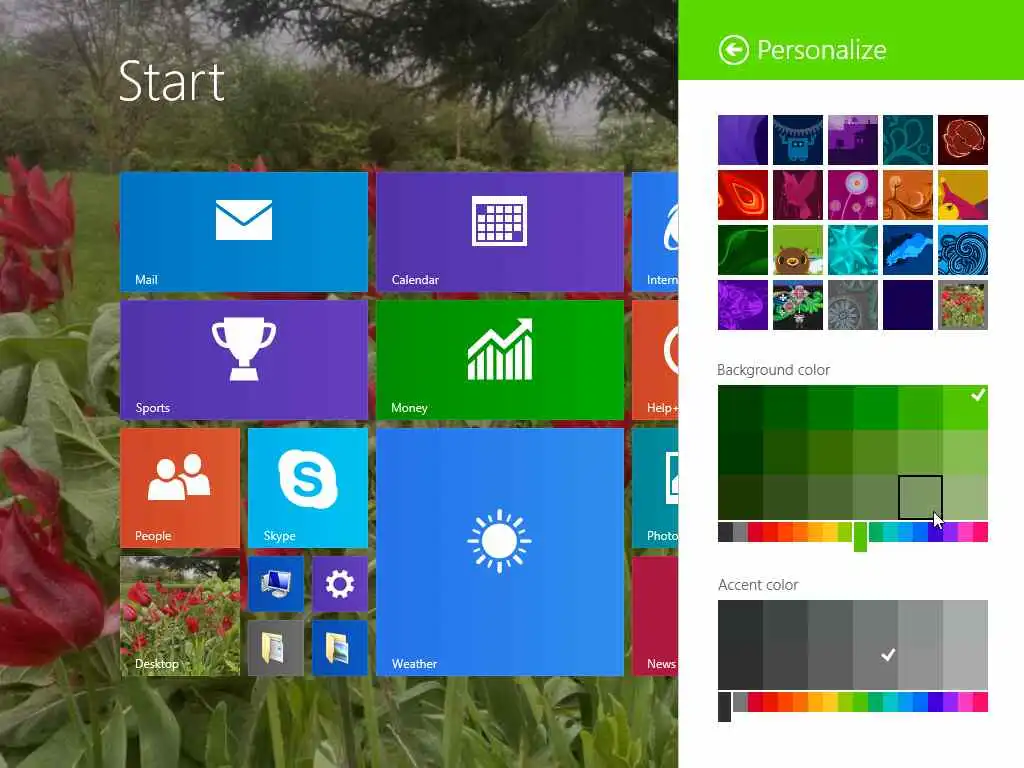The width and height of the screenshot is (1024, 768).
Task: Open the Desktop tile
Action: (180, 615)
